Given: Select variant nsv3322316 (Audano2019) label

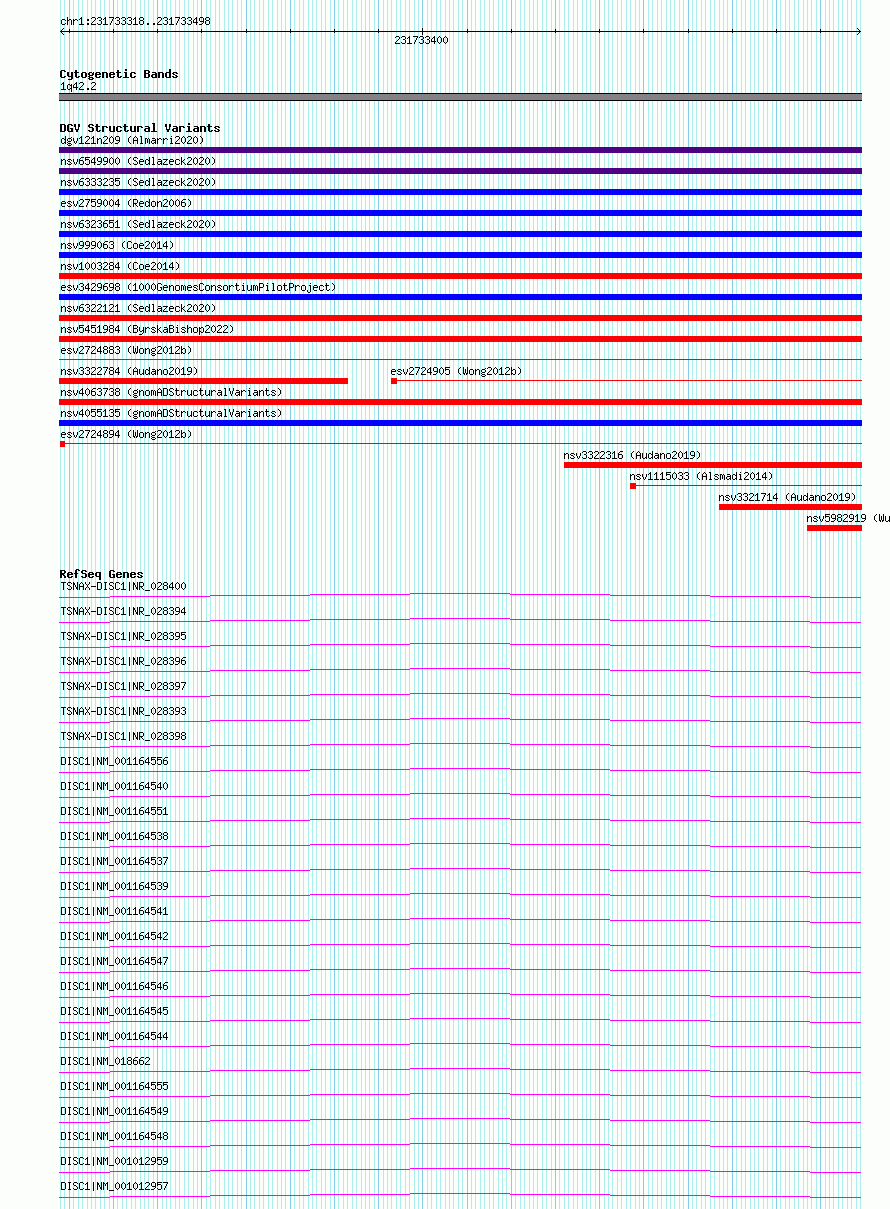Looking at the screenshot, I should [x=633, y=455].
